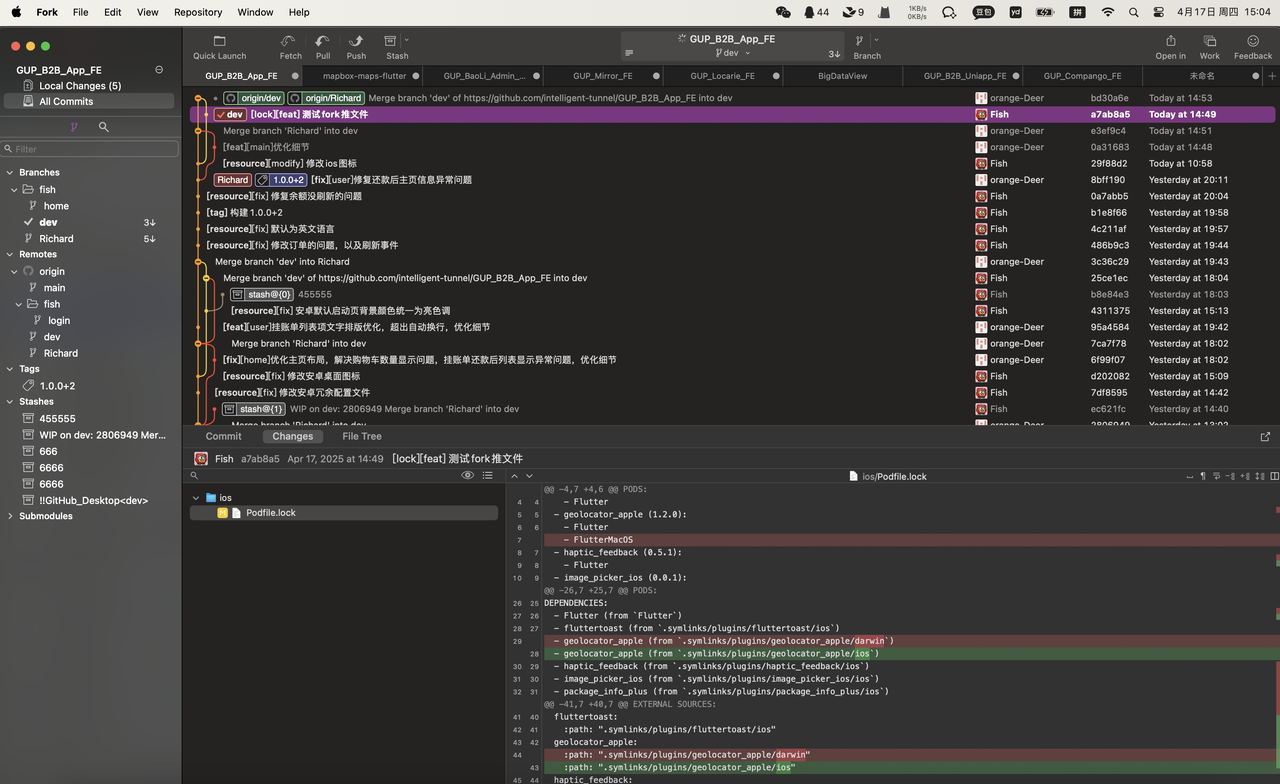The image size is (1280, 784).
Task: Select the Changes tab
Action: (x=293, y=436)
